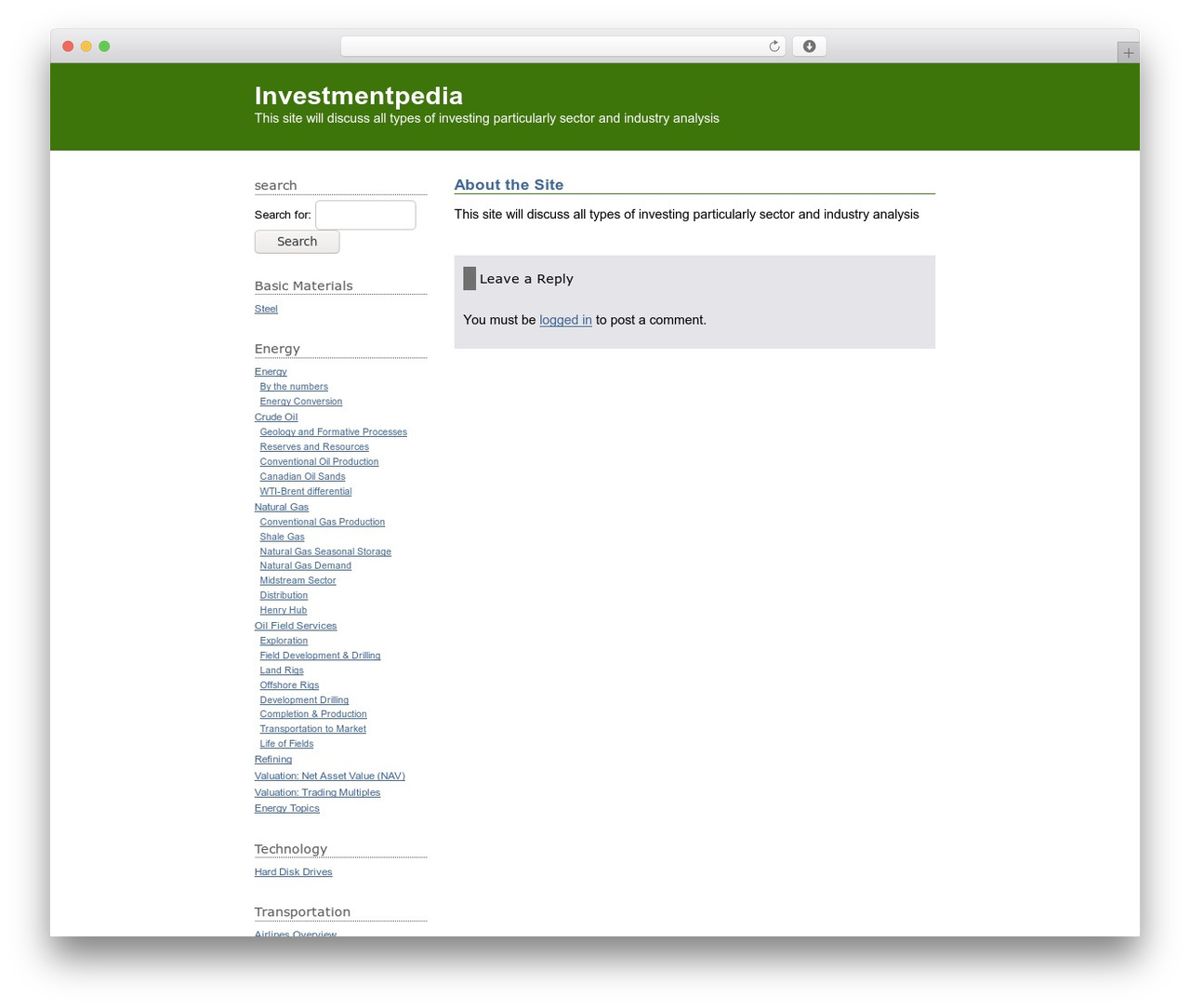Screen dimensions: 1190x1008
Task: Open the About the Site heading link
Action: click(x=509, y=185)
